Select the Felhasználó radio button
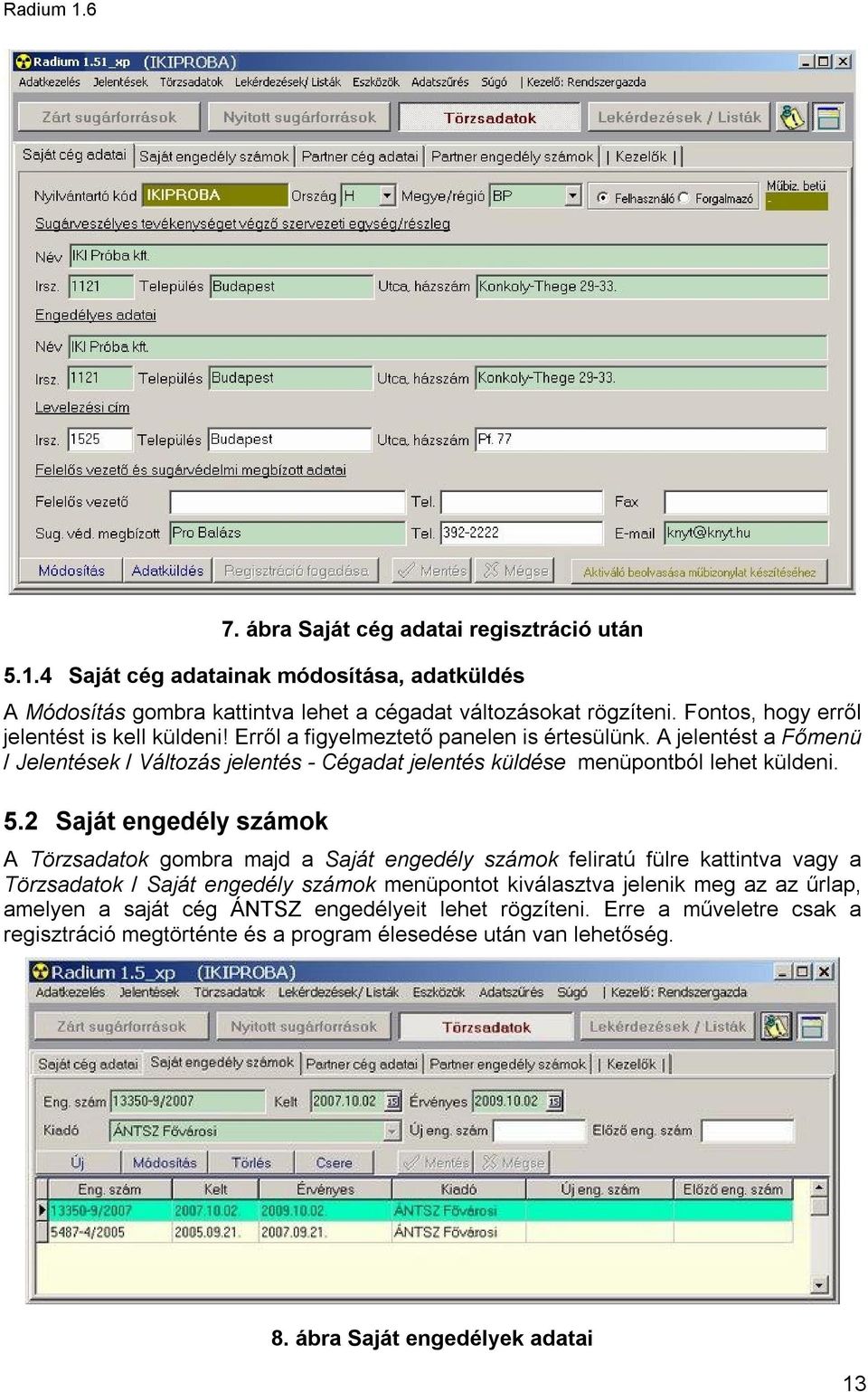 pyautogui.click(x=602, y=197)
